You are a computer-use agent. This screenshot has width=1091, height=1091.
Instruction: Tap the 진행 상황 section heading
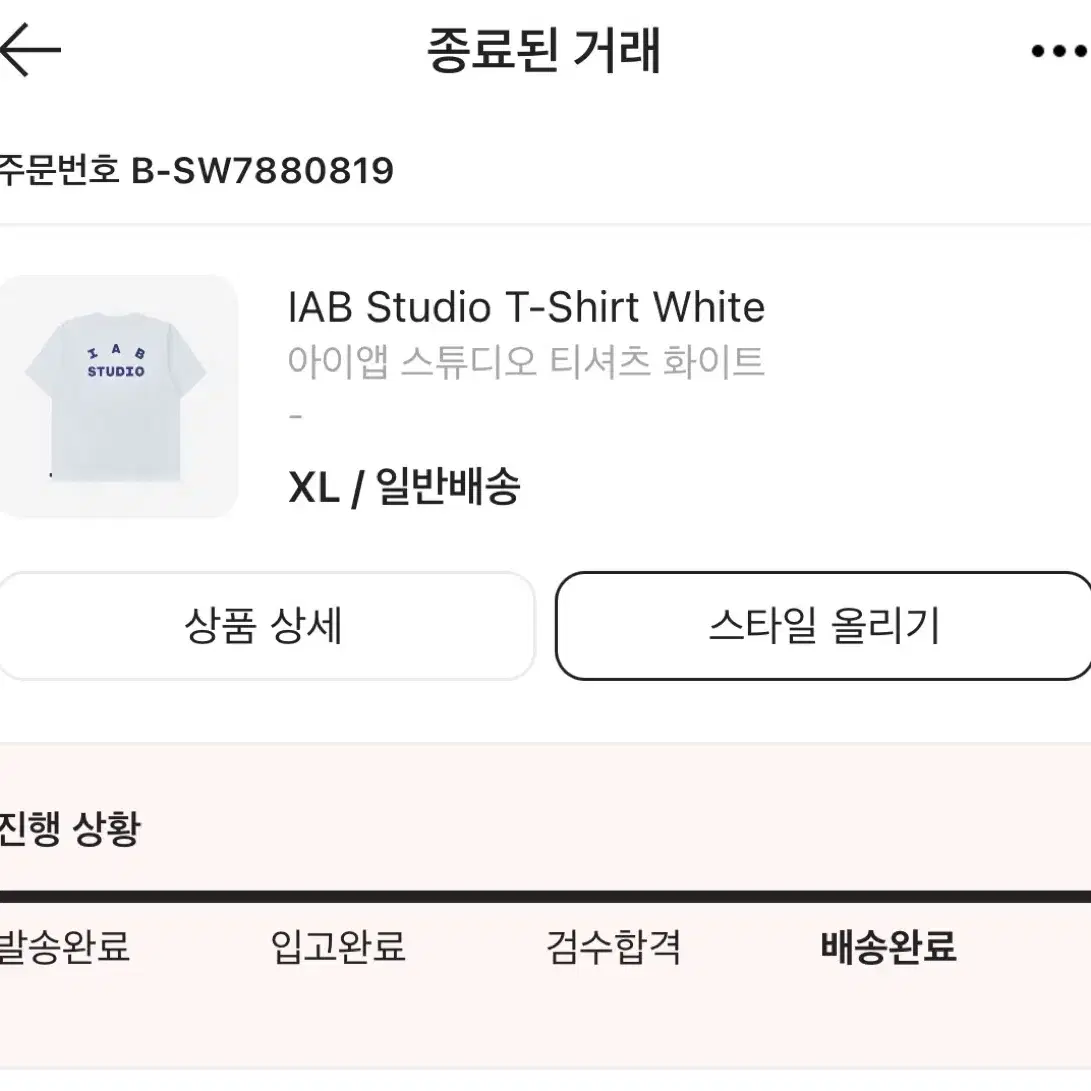(x=70, y=829)
